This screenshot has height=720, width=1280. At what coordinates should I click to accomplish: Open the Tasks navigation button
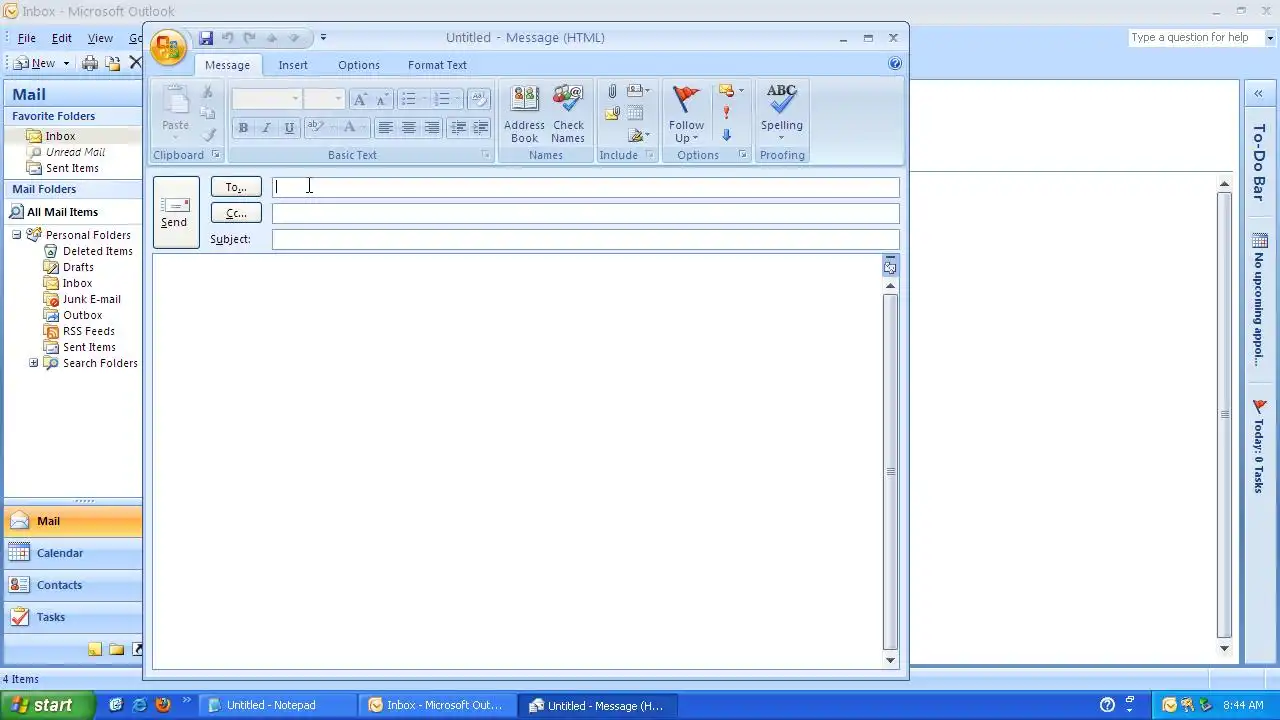[73, 617]
